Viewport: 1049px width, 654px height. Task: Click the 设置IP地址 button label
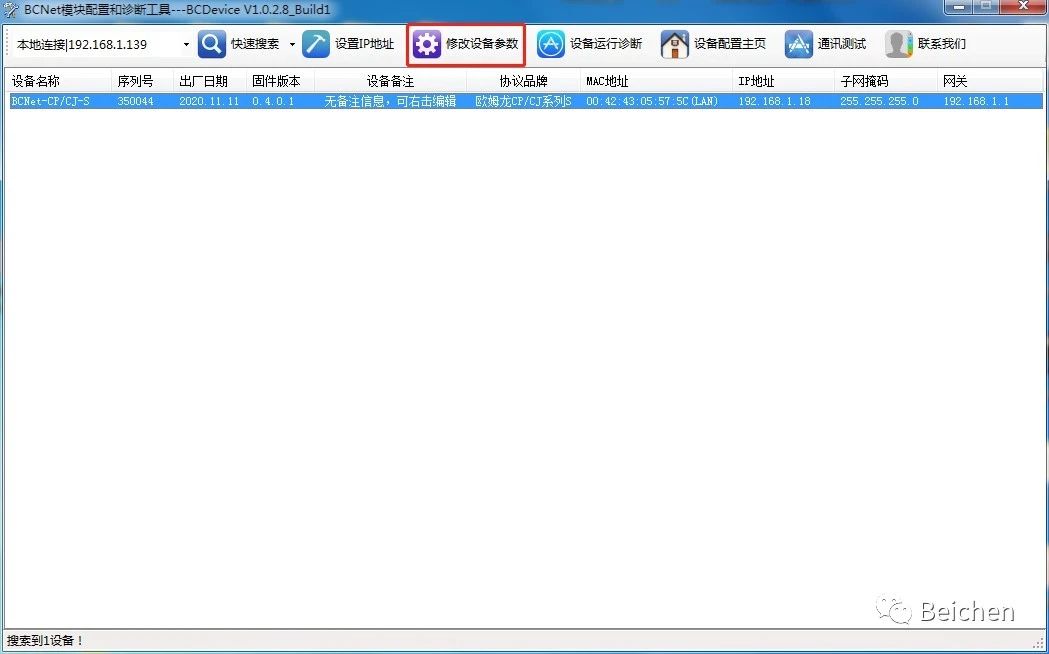tap(365, 44)
